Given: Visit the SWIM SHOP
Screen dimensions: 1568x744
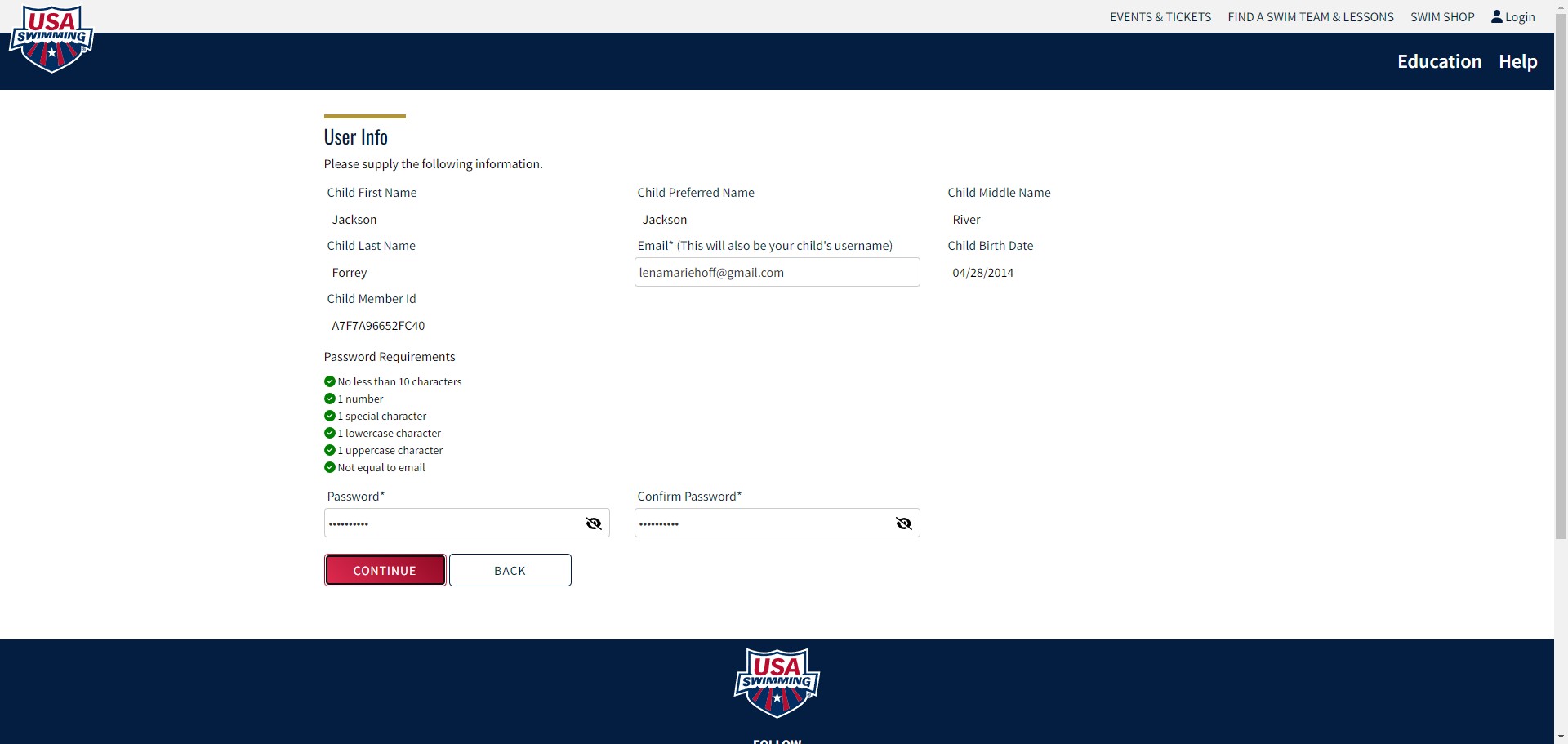Looking at the screenshot, I should [x=1441, y=16].
